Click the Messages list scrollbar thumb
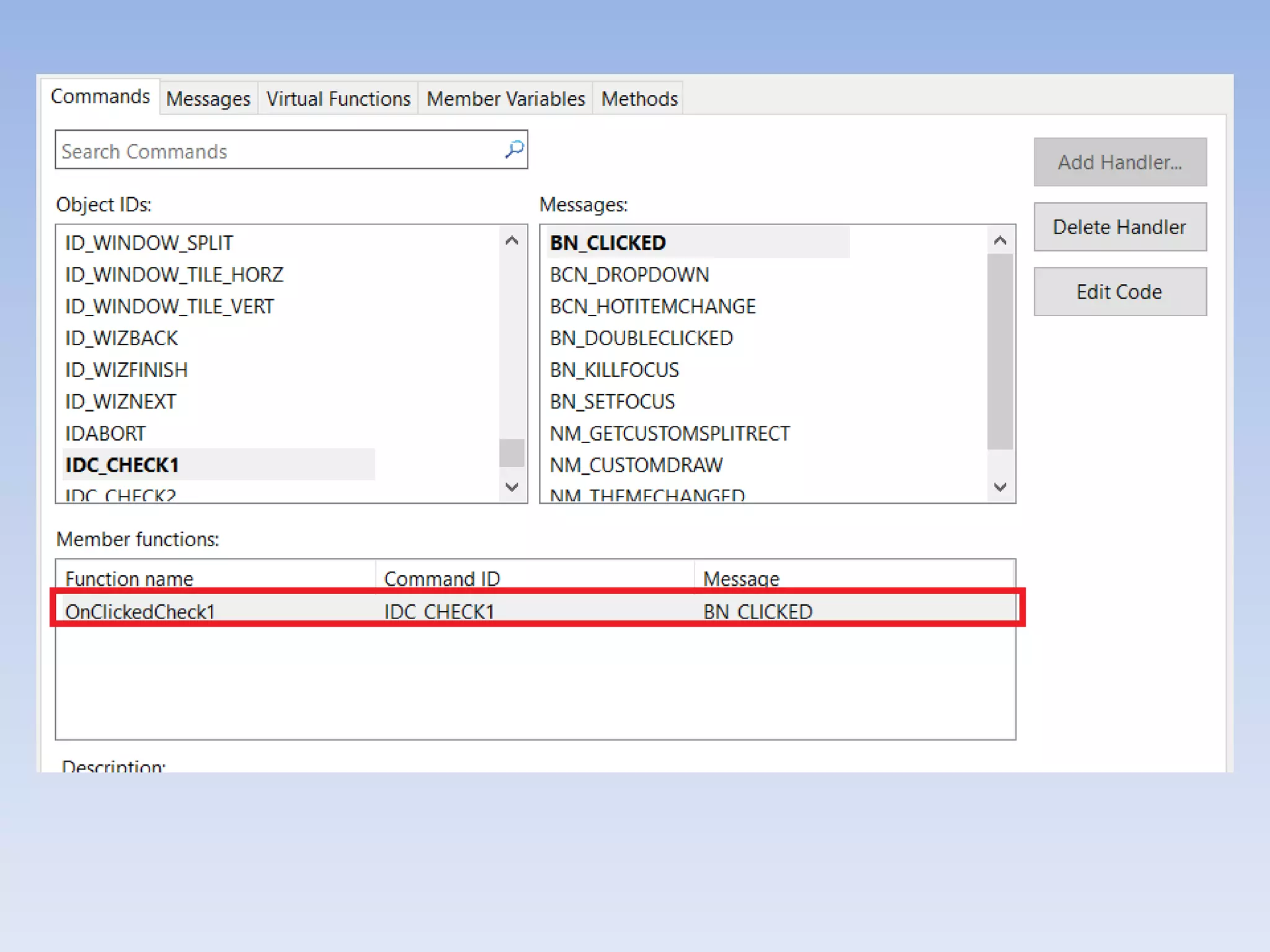The image size is (1270, 952). (1000, 350)
